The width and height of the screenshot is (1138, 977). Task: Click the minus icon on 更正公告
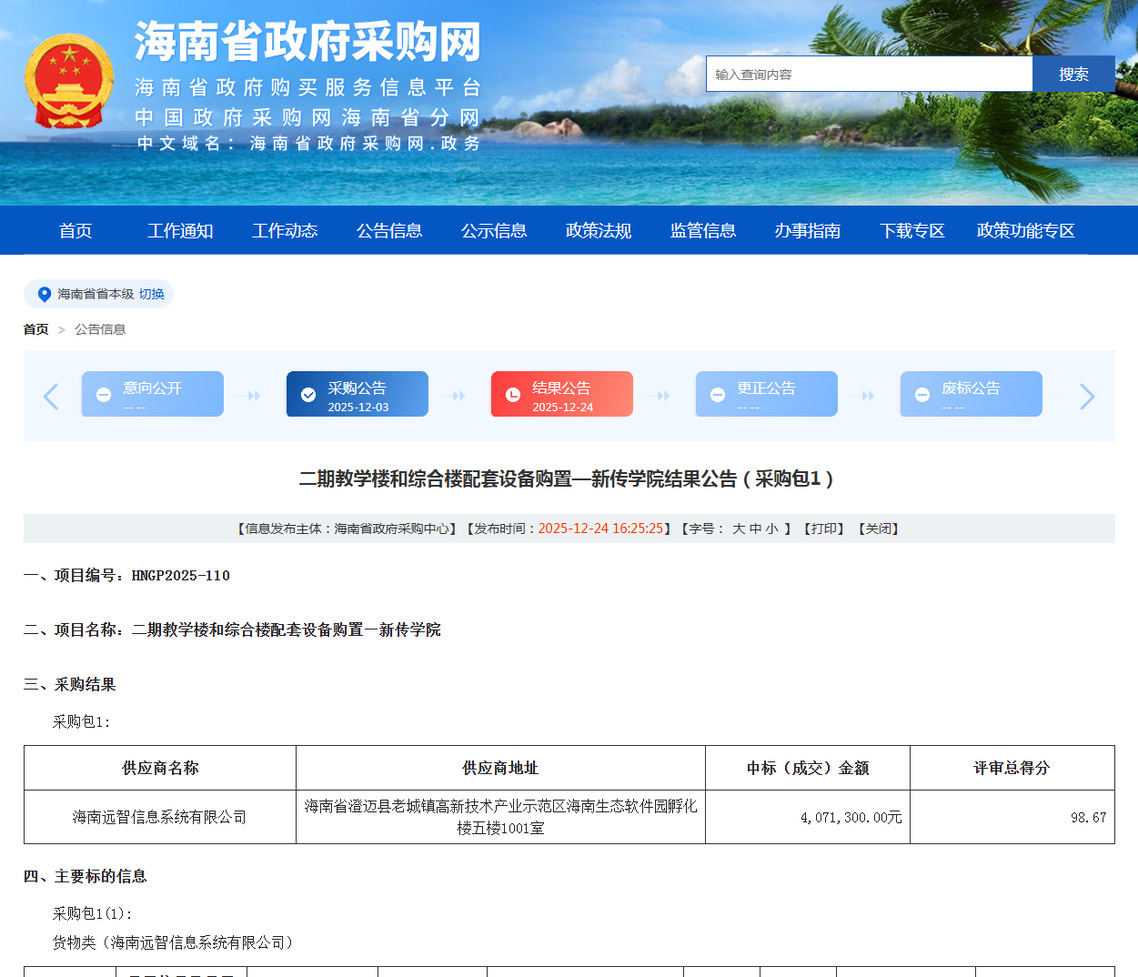[717, 395]
